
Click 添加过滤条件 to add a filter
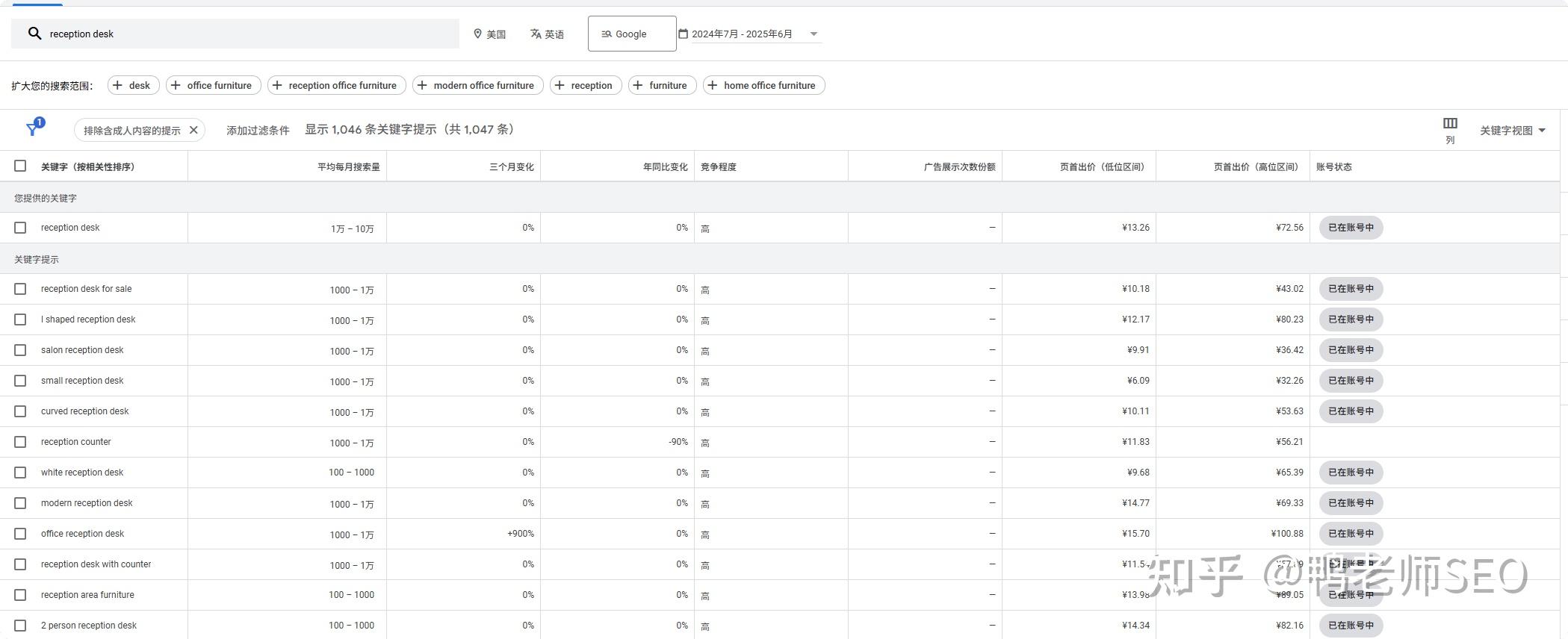coord(258,131)
